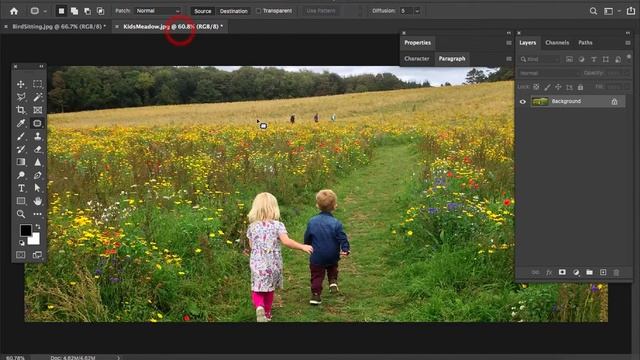Select the Path Selection arrow tool
This screenshot has width=640, height=360.
(x=38, y=188)
